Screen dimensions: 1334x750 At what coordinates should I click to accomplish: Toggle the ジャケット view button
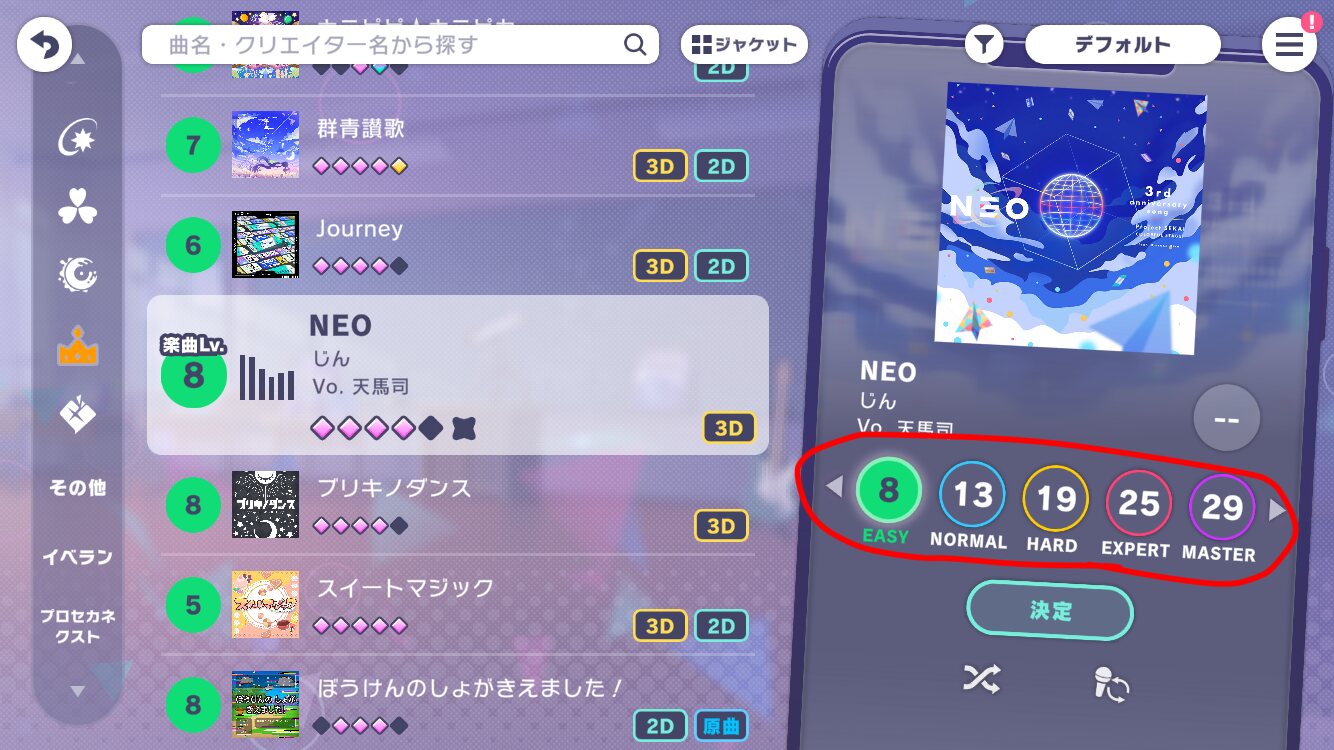[x=745, y=45]
